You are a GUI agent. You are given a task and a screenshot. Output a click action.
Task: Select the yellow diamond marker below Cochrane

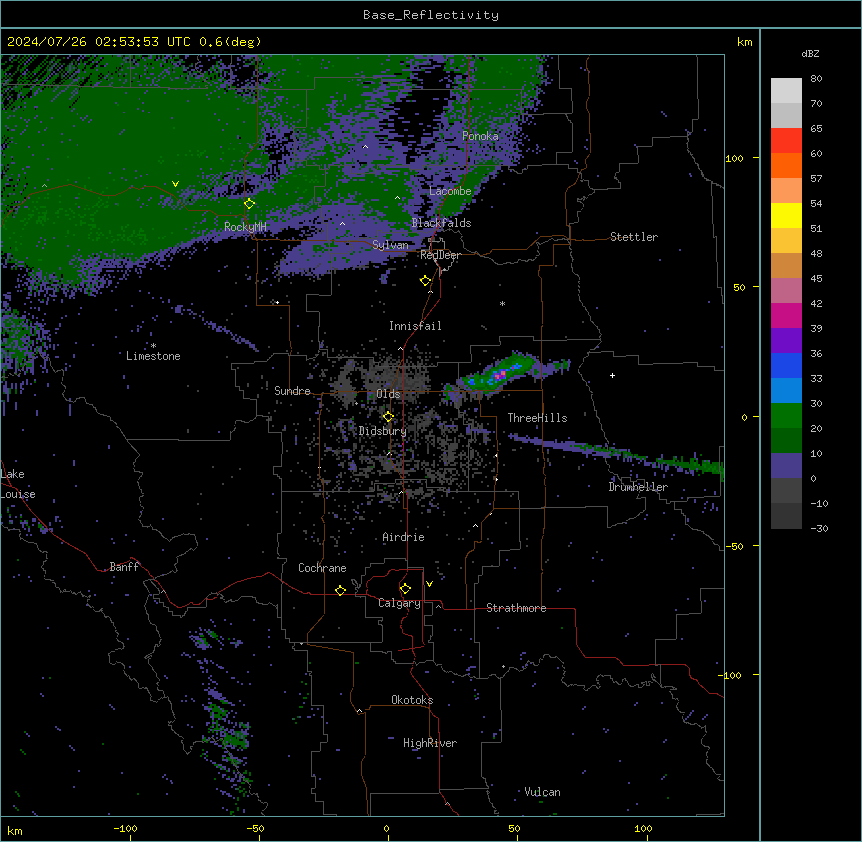[340, 590]
